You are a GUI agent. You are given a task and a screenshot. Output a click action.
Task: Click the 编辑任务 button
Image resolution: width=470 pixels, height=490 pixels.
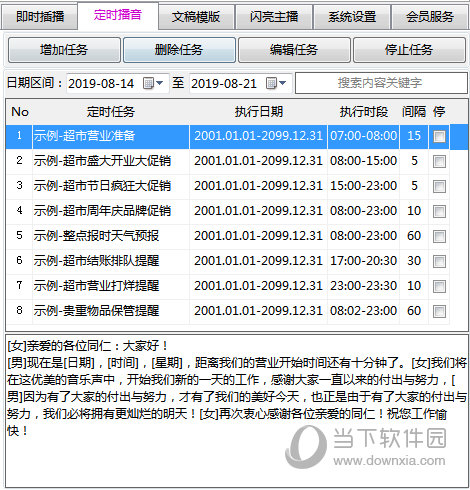294,50
